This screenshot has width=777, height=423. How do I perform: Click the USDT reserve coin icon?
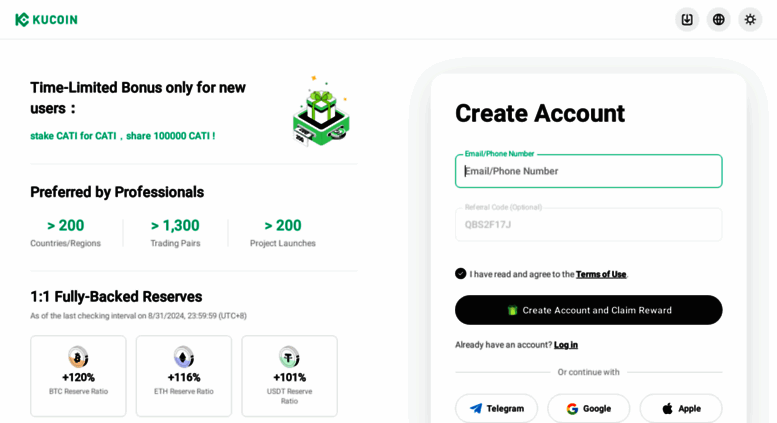click(x=289, y=357)
